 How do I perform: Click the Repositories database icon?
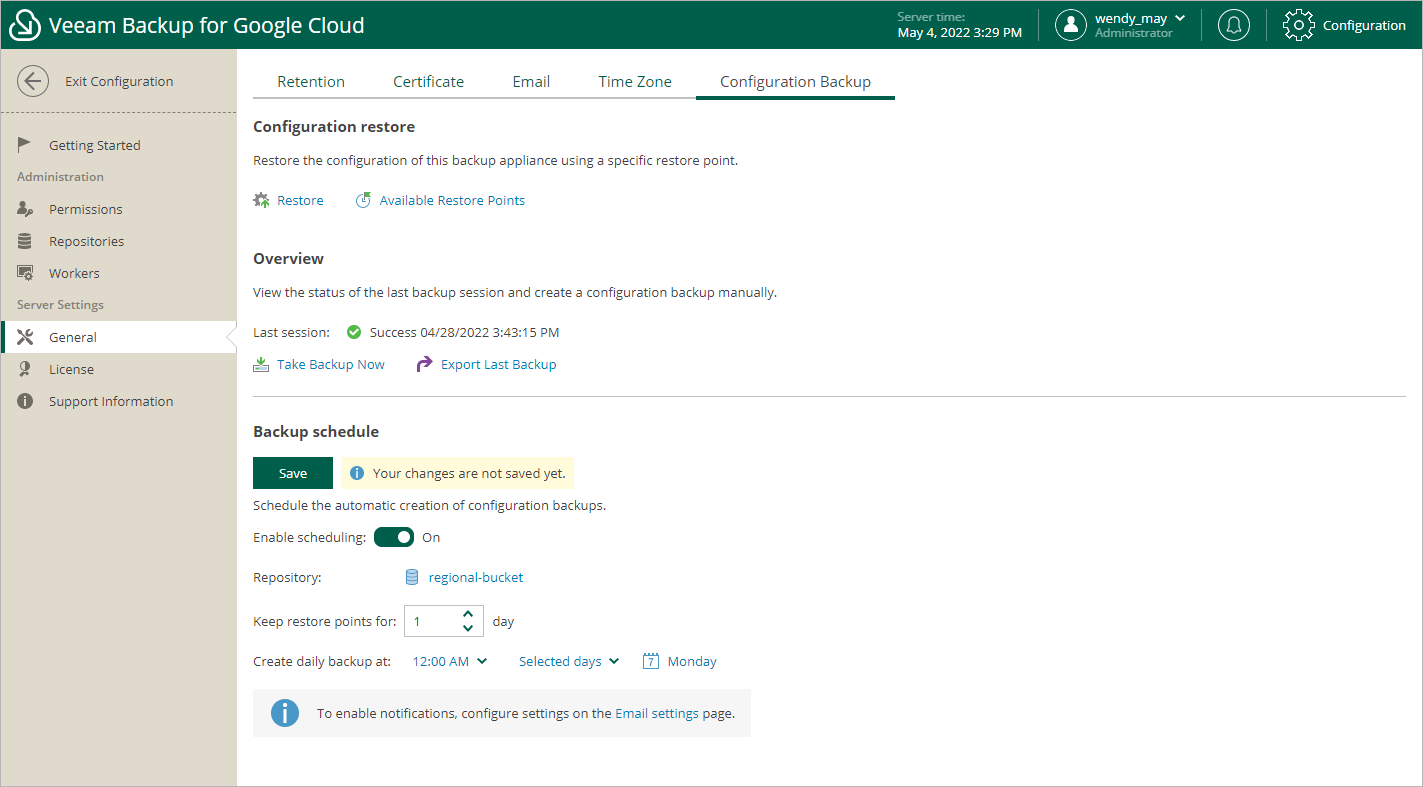25,241
